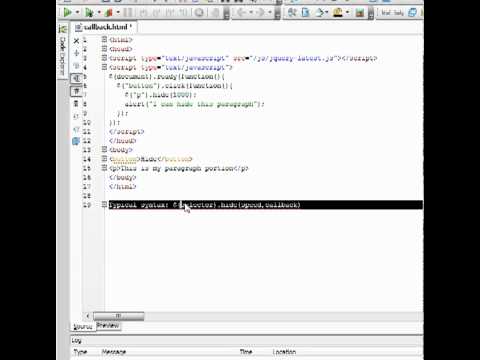480x360 pixels.
Task: Click the blue window icon at toolbar's right end
Action: click(413, 13)
